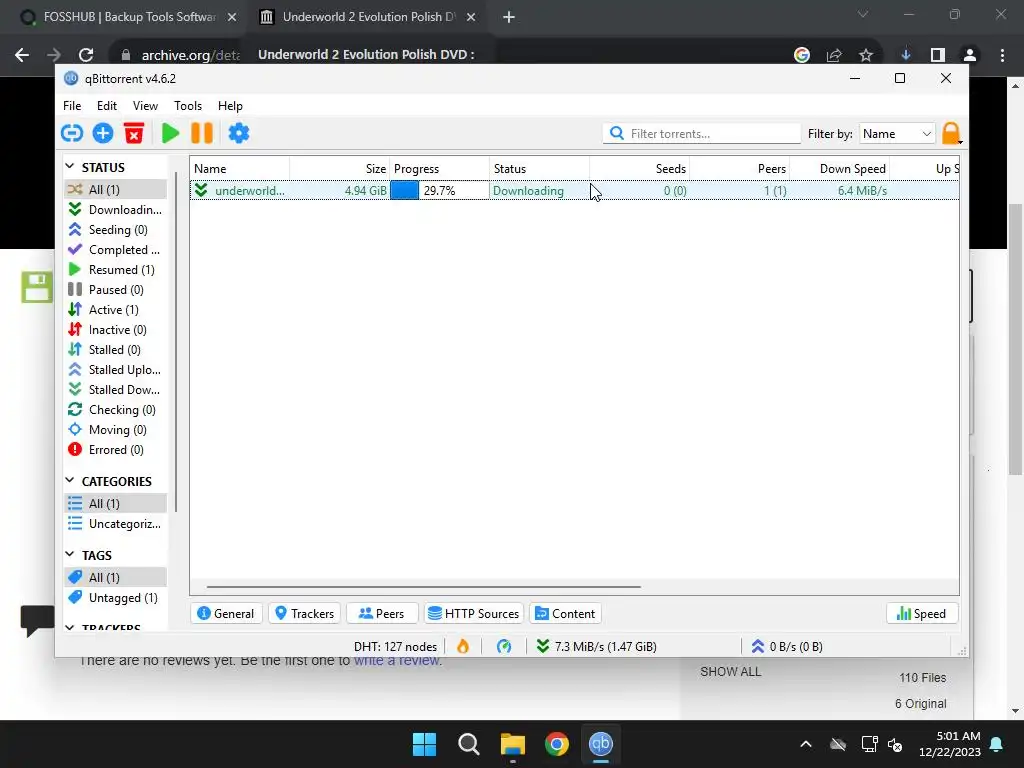
Task: Click the Filter torrents search field
Action: (702, 134)
